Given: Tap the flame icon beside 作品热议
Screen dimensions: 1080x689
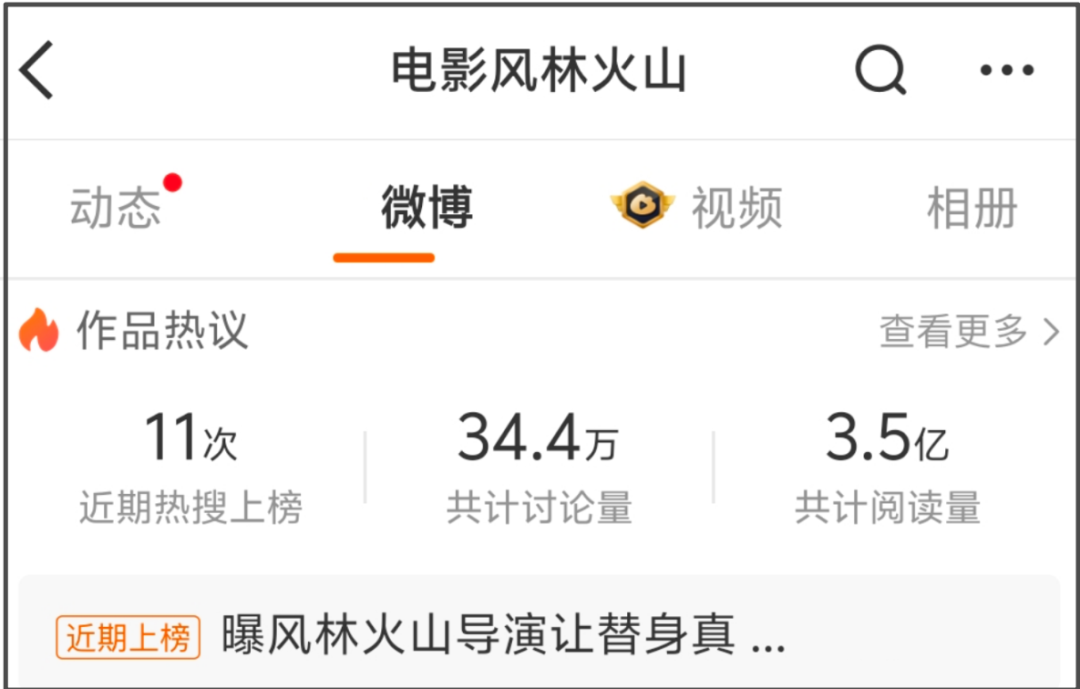Looking at the screenshot, I should (39, 329).
